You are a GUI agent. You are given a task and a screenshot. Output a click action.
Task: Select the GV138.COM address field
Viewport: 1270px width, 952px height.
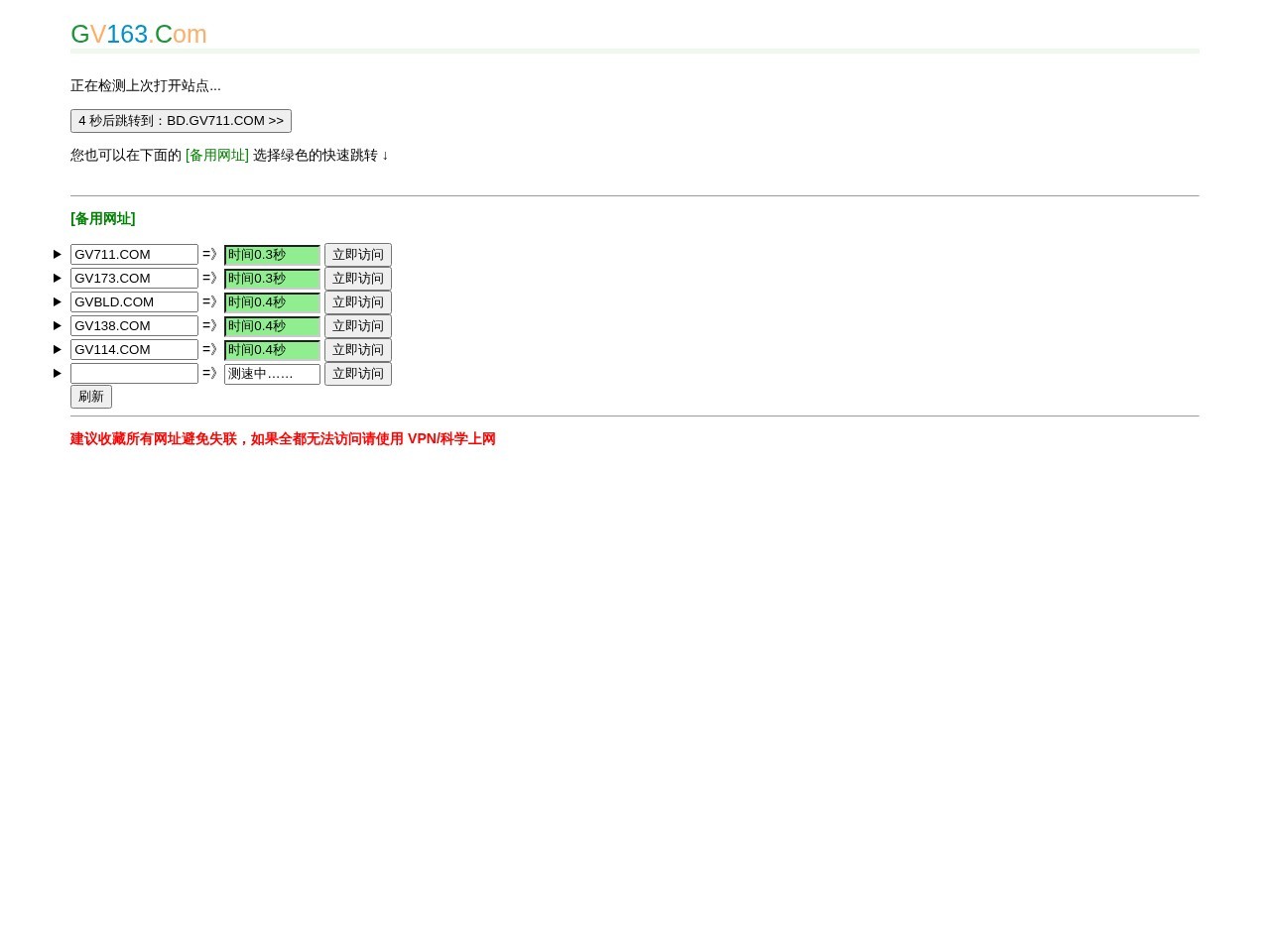(x=134, y=326)
